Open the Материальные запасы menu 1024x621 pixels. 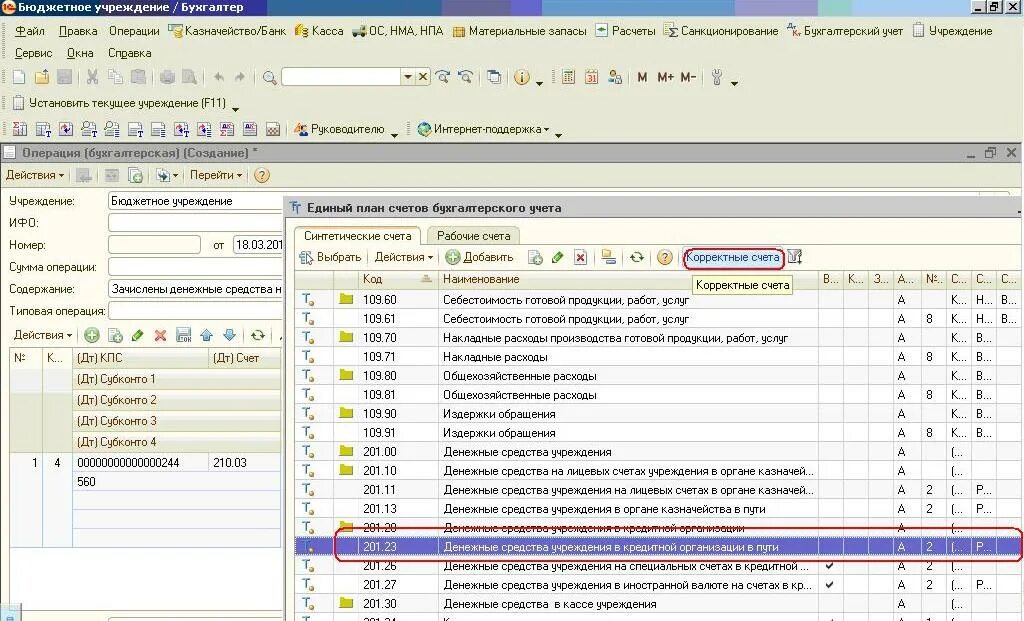pos(520,31)
